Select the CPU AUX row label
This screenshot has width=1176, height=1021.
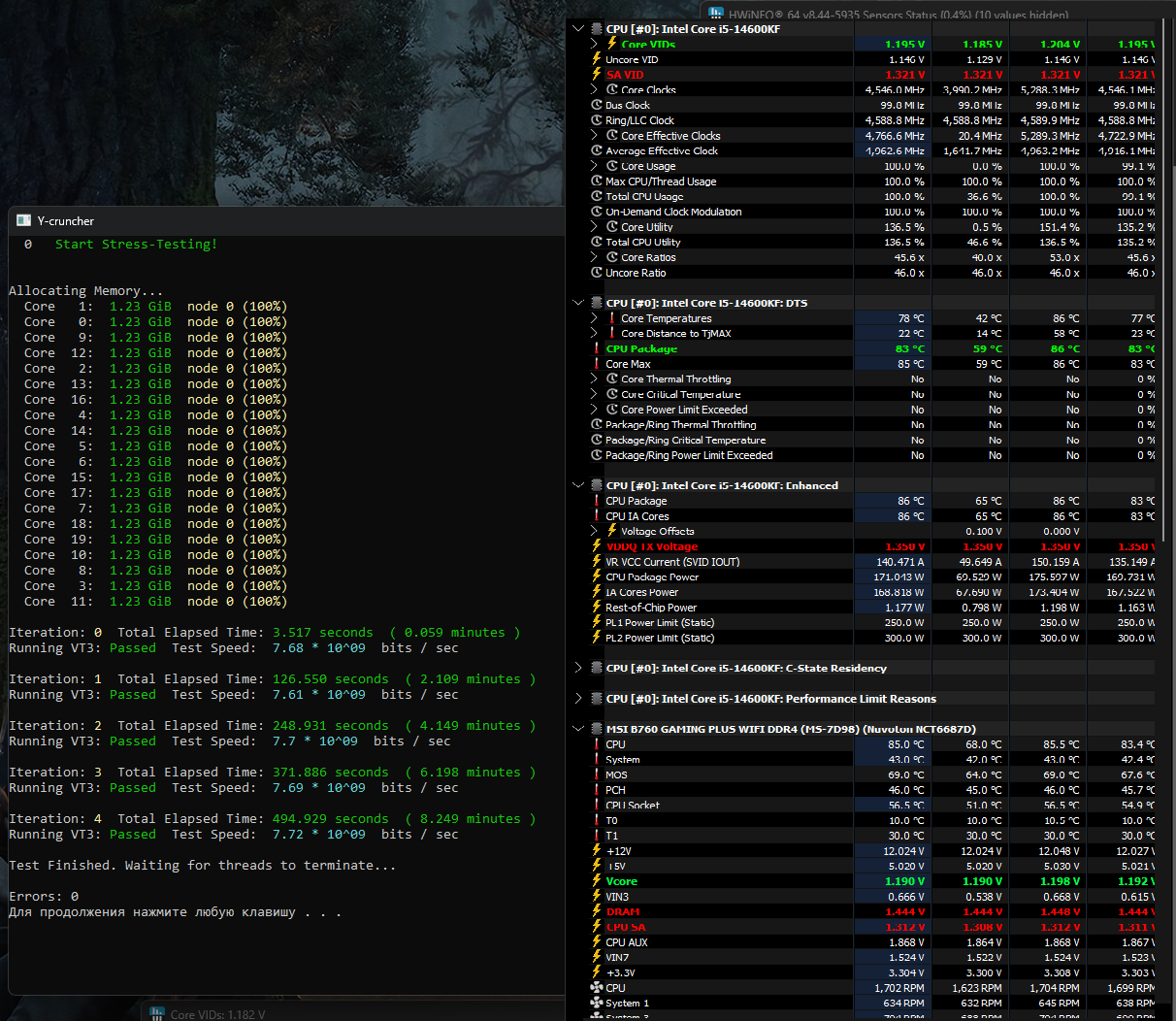(627, 941)
